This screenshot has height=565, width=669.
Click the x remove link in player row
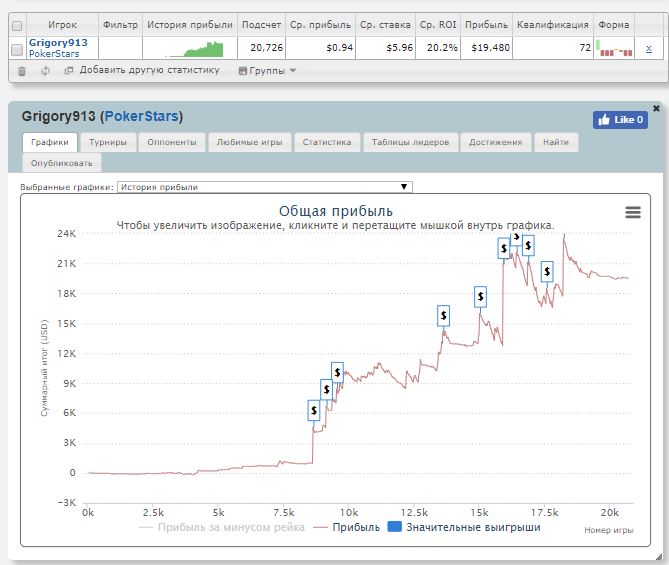[x=648, y=48]
